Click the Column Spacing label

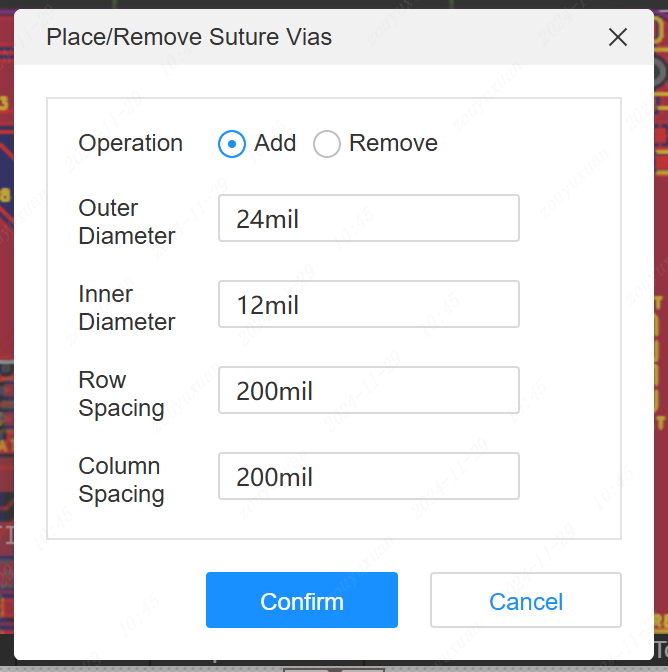point(121,480)
